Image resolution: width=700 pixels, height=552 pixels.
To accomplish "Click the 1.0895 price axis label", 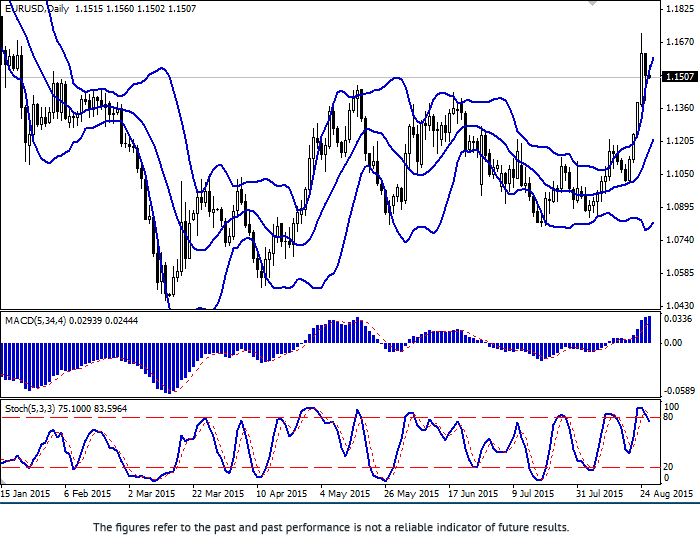I will click(679, 207).
